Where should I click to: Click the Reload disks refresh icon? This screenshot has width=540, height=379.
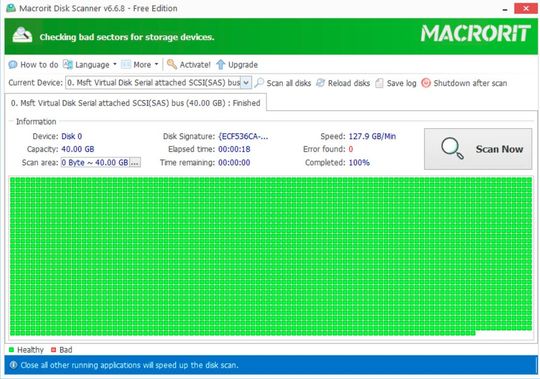tap(321, 83)
